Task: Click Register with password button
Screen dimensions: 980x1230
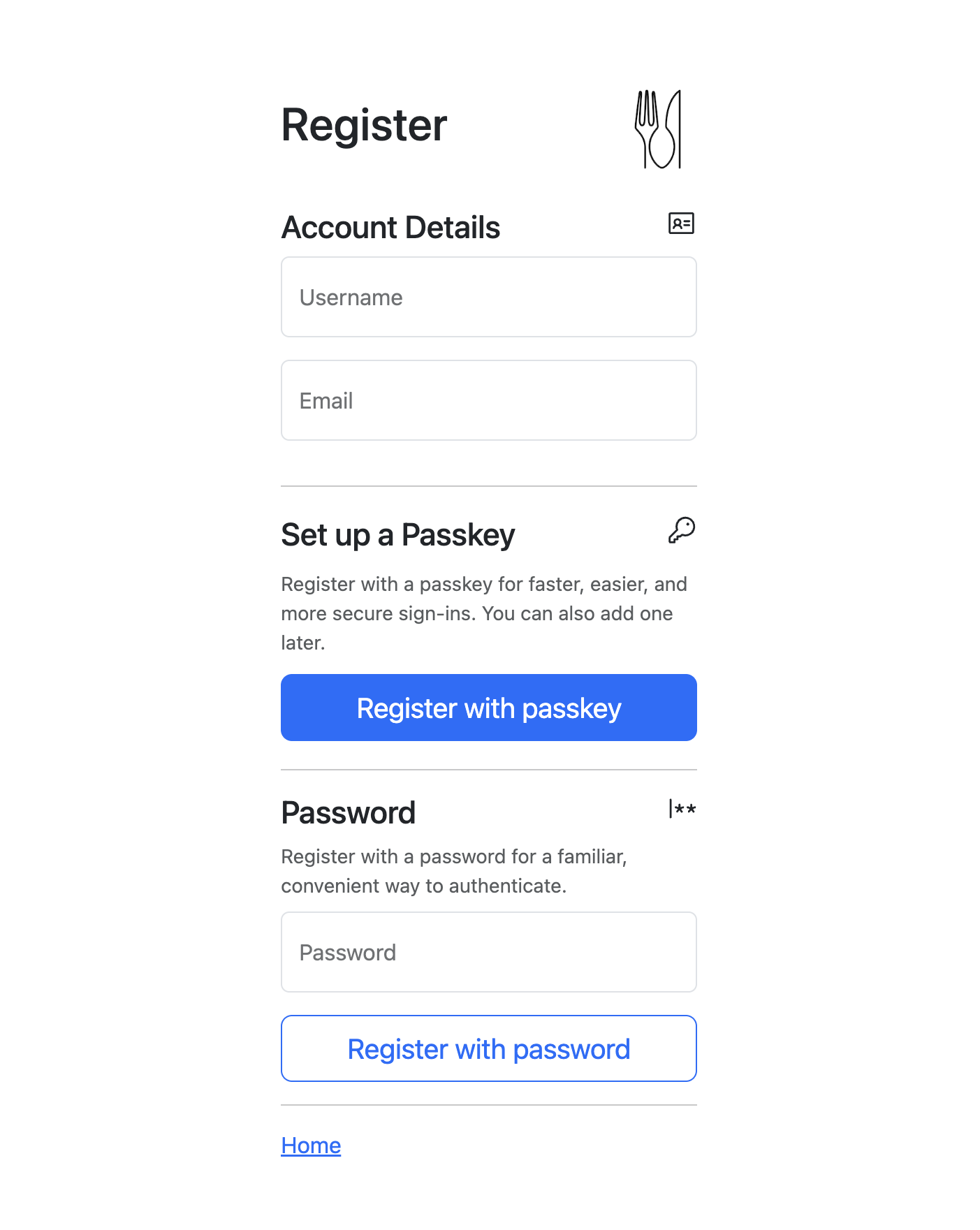Action: [489, 1048]
